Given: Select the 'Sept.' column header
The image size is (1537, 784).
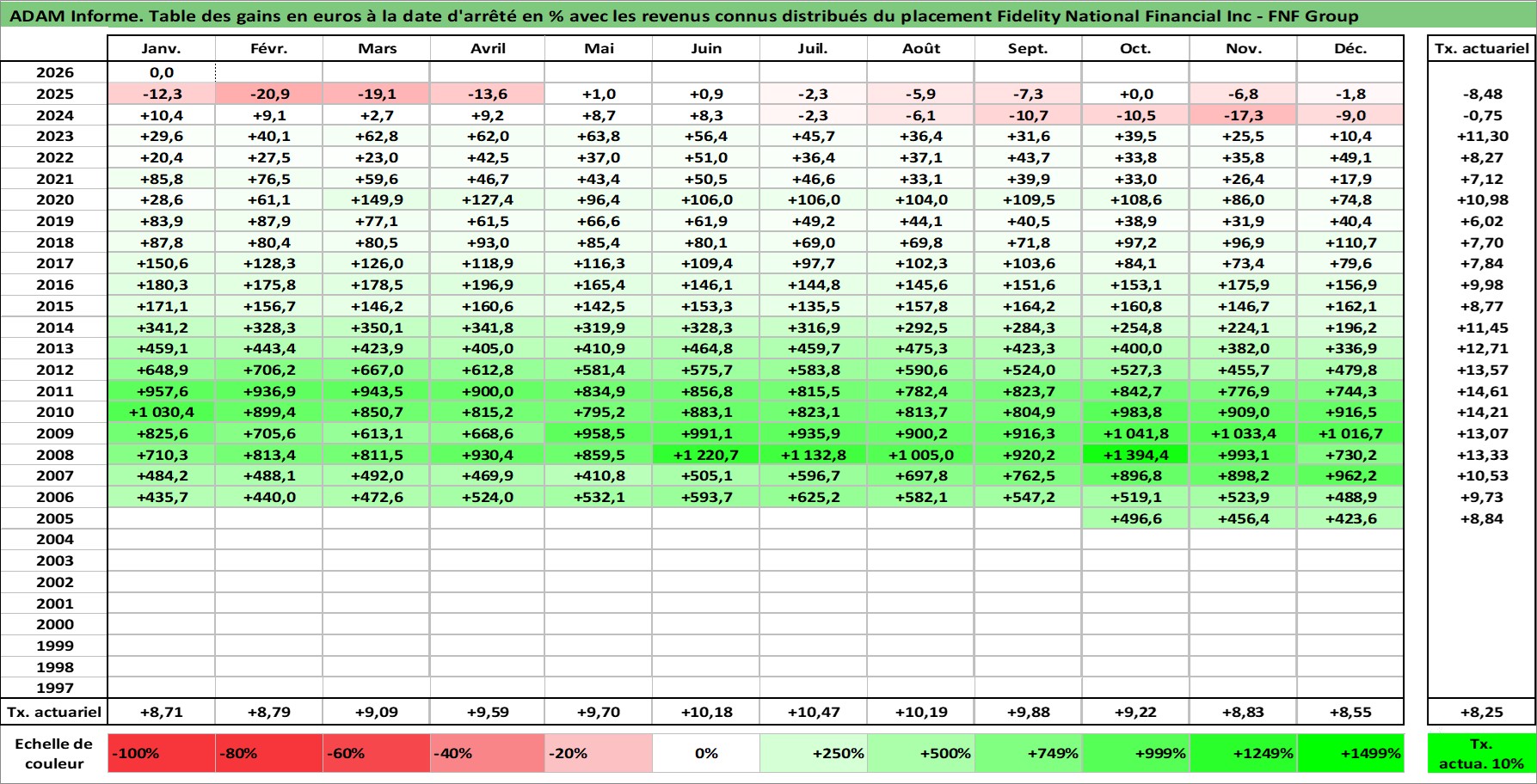Looking at the screenshot, I should [1029, 49].
